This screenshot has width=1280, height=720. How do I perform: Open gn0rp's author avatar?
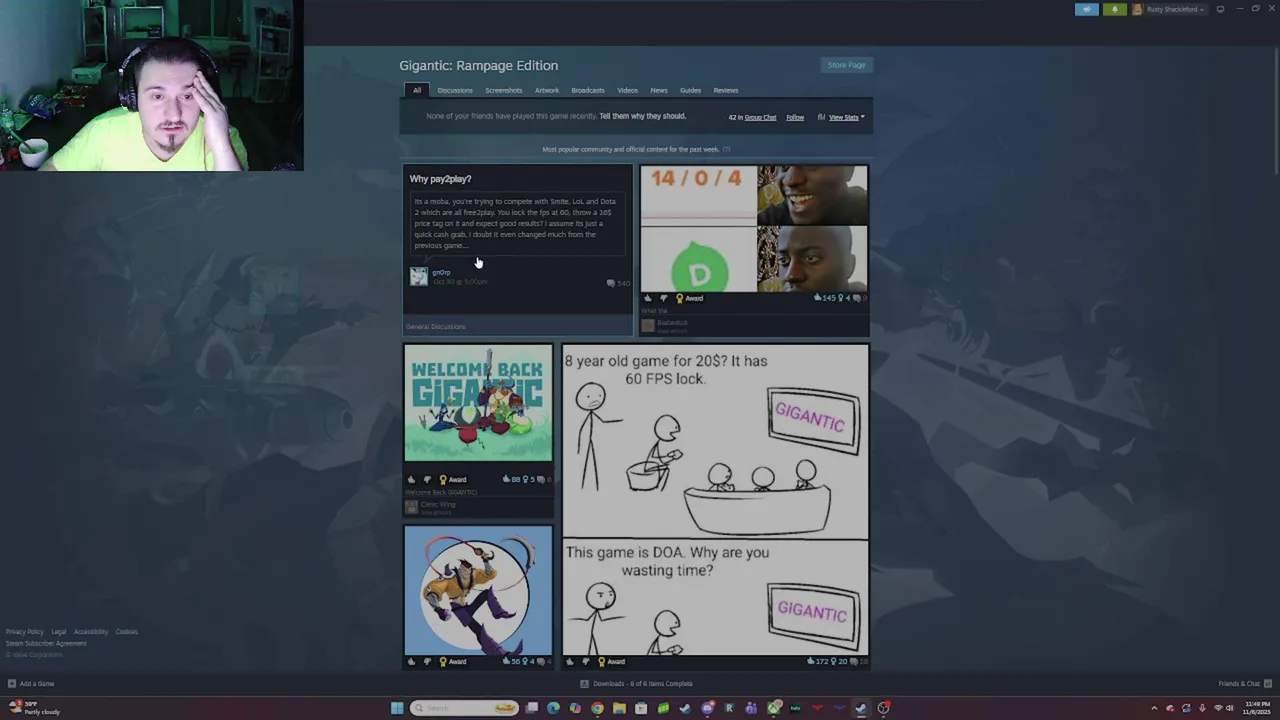[418, 277]
